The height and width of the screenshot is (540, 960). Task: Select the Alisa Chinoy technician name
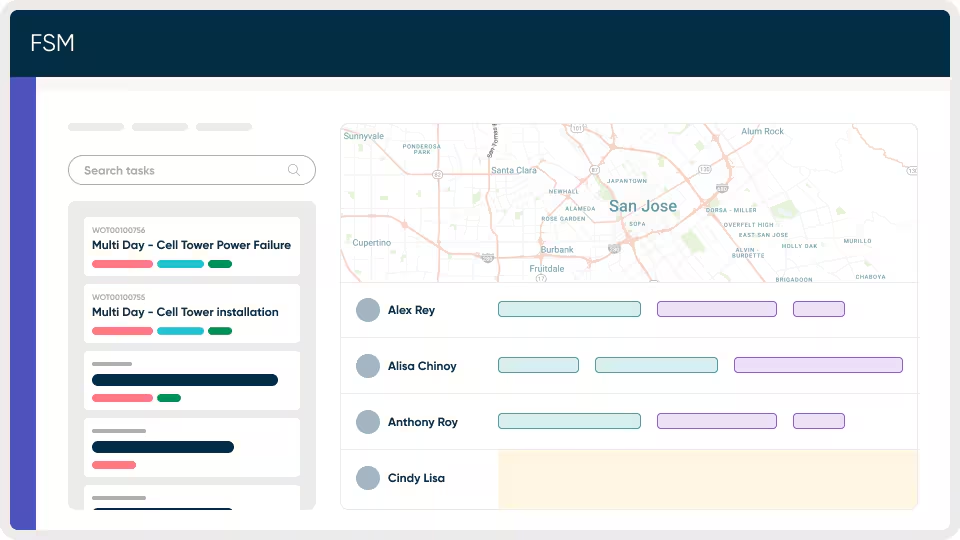point(422,366)
